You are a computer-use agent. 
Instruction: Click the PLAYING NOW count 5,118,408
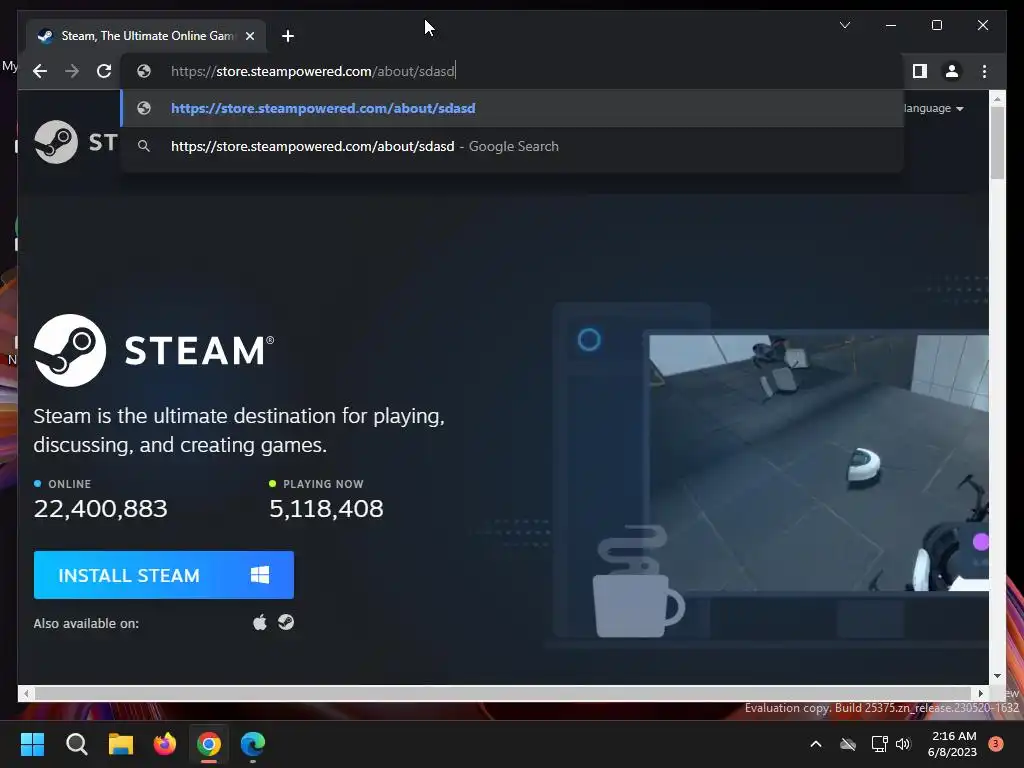click(326, 509)
